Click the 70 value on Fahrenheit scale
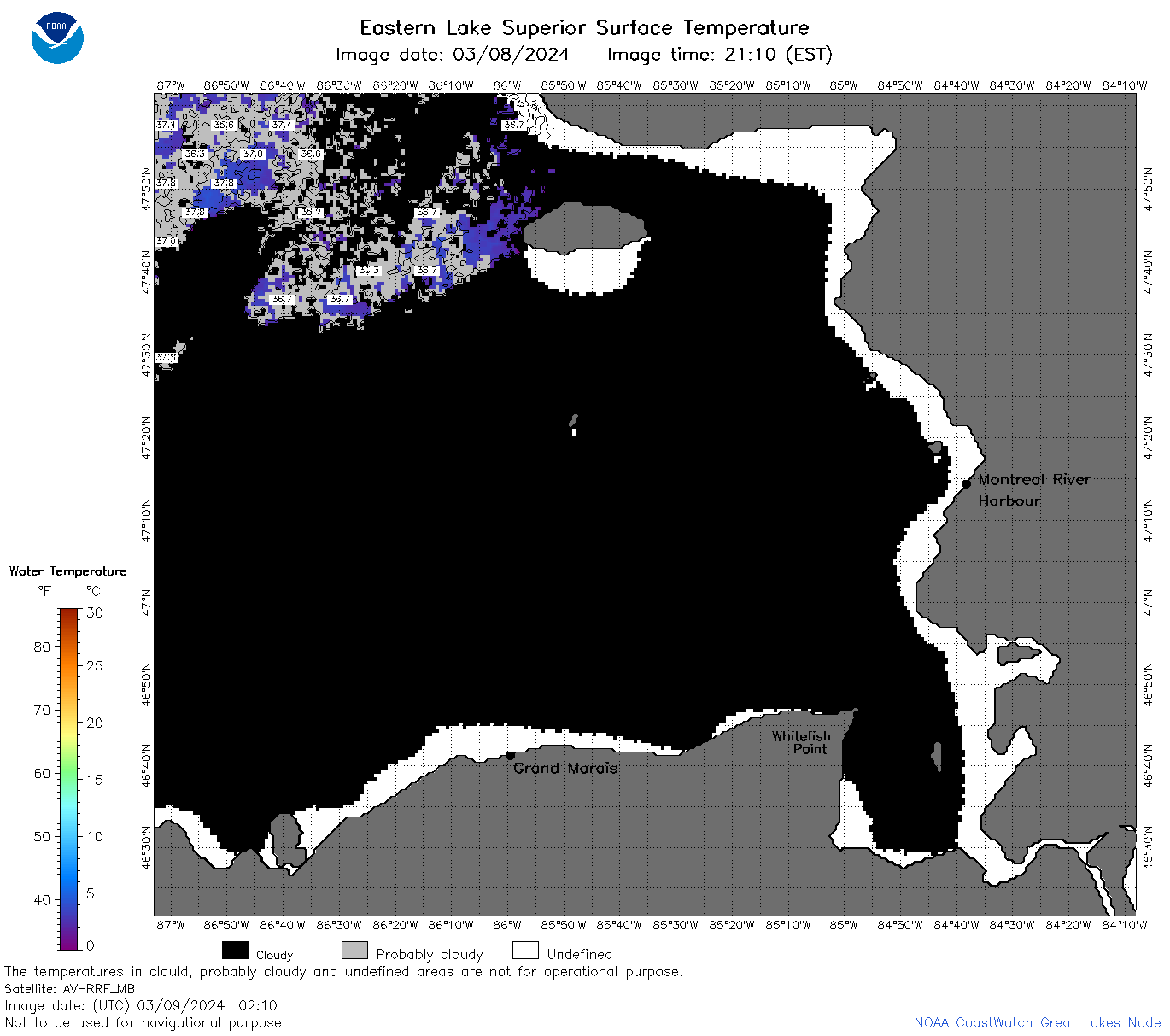 tap(42, 710)
